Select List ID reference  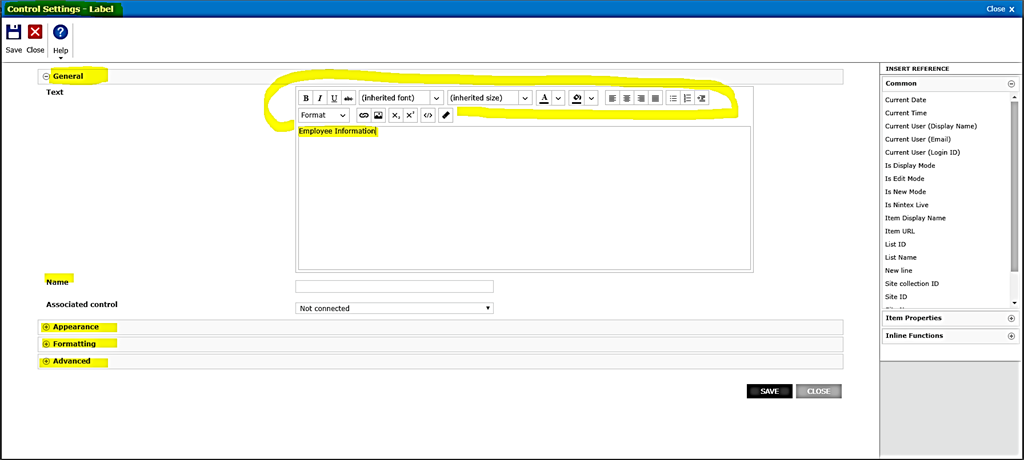click(895, 244)
